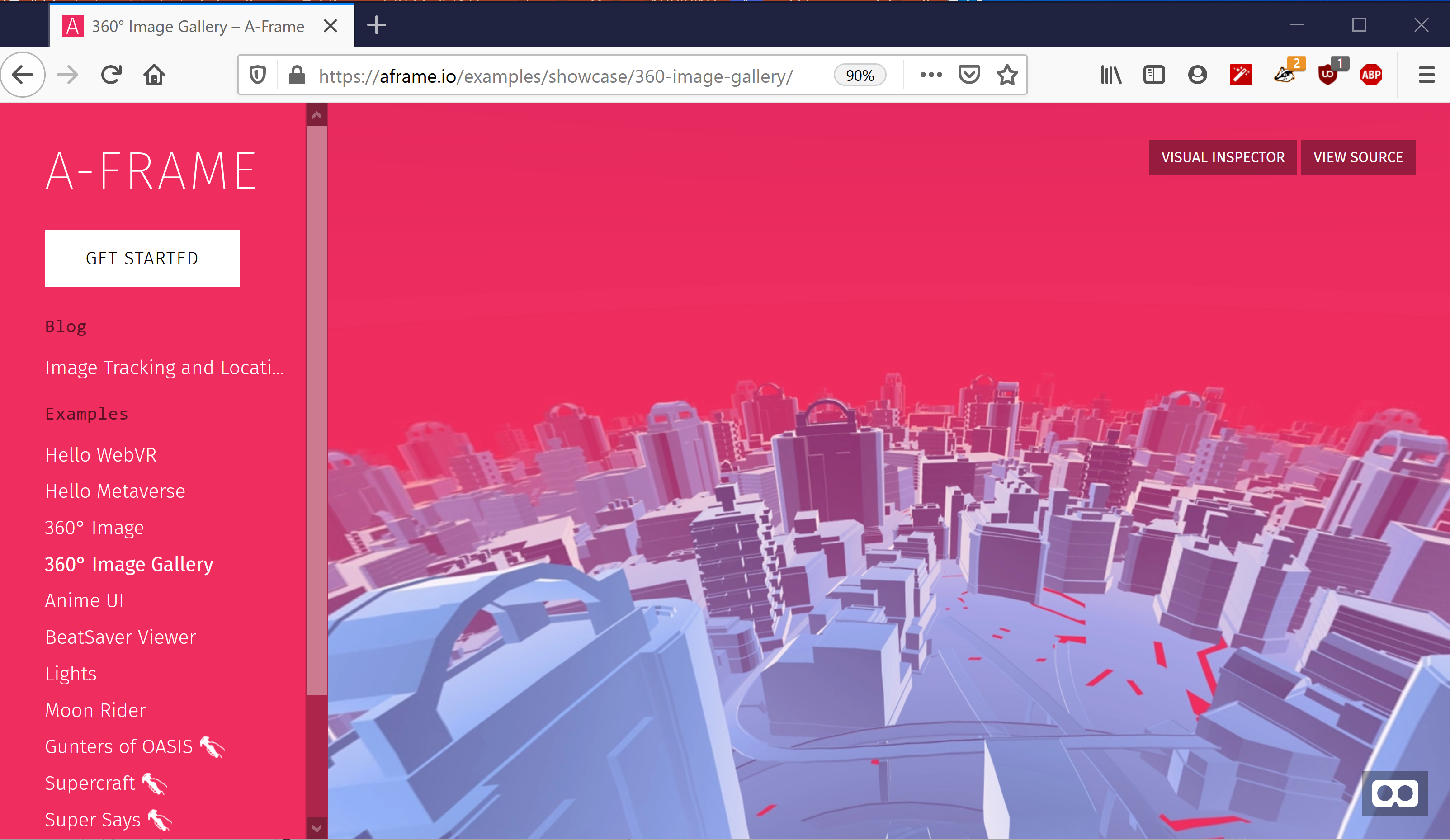Click the VISUAL INSPECTOR button
This screenshot has width=1450, height=840.
click(x=1223, y=157)
